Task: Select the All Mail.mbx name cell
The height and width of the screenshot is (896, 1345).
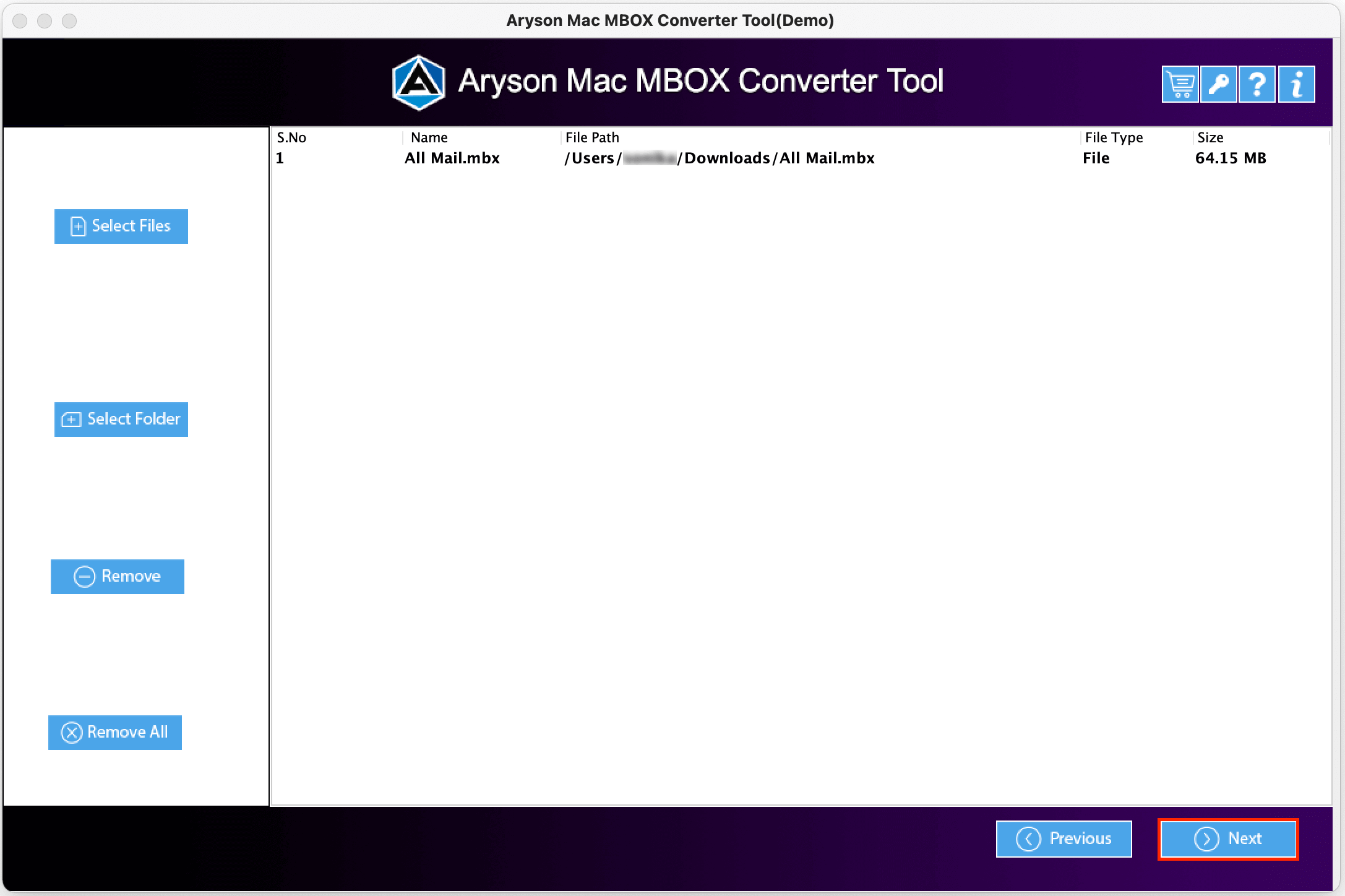Action: click(452, 158)
